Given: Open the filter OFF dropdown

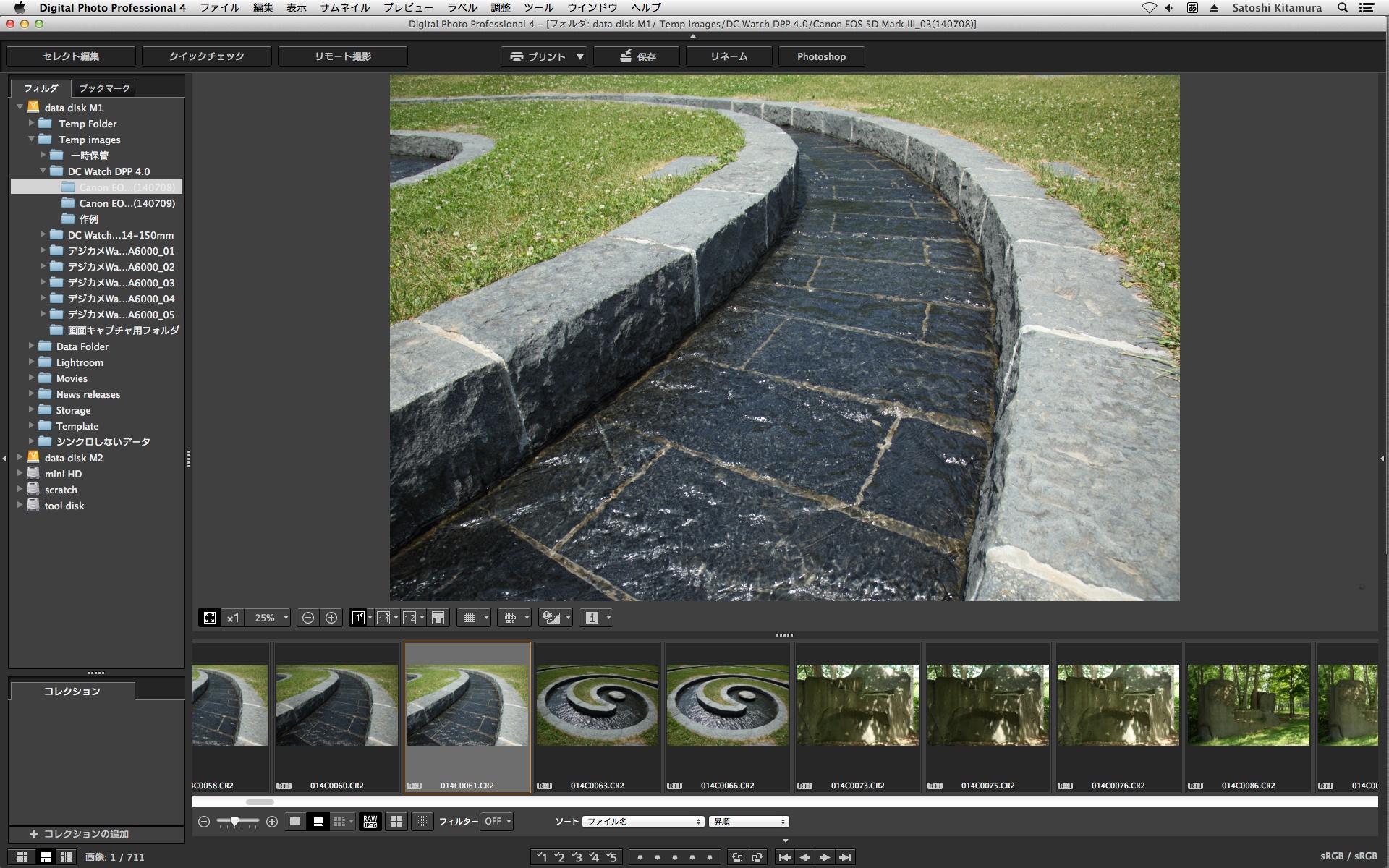Looking at the screenshot, I should pyautogui.click(x=497, y=822).
